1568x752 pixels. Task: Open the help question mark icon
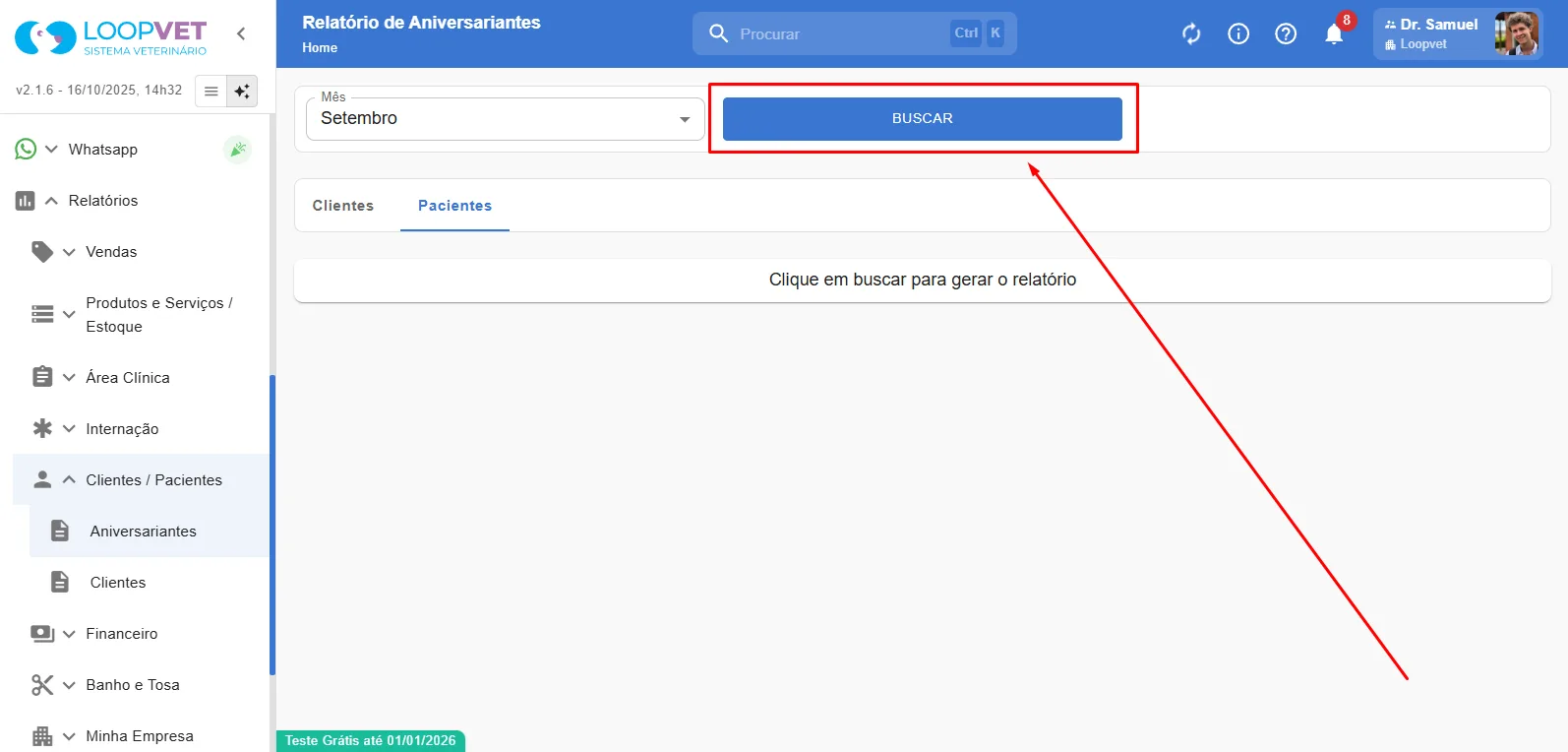pyautogui.click(x=1286, y=34)
